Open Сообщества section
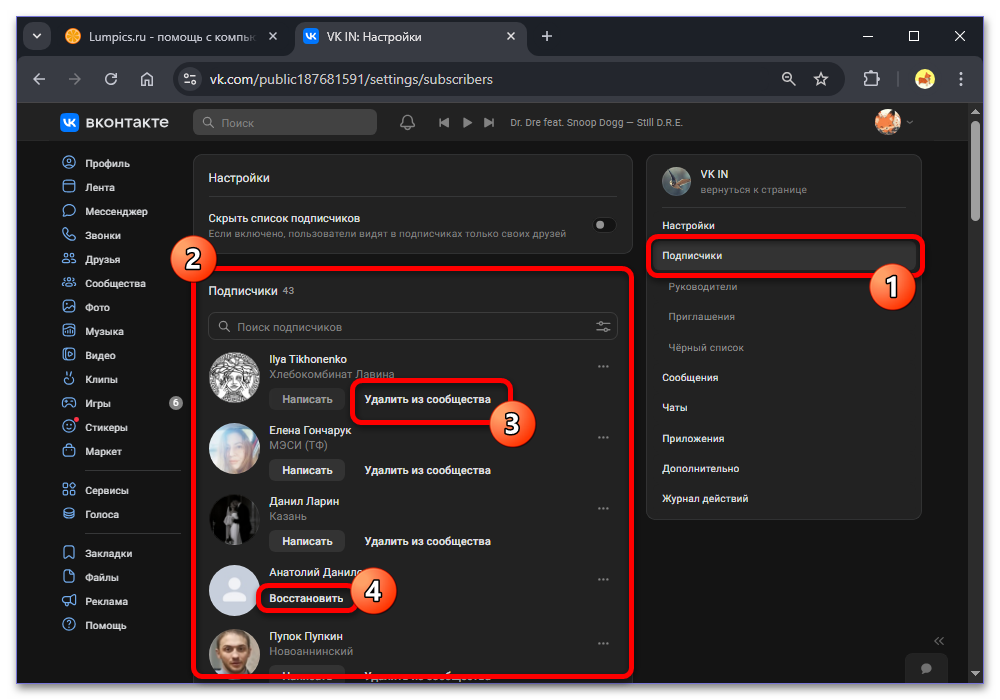 click(103, 283)
